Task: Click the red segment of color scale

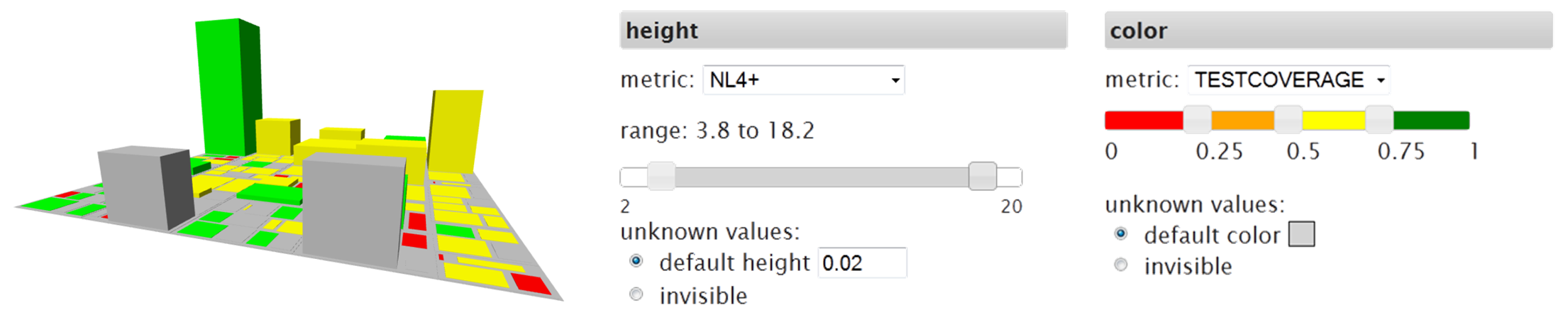Action: pyautogui.click(x=1144, y=121)
